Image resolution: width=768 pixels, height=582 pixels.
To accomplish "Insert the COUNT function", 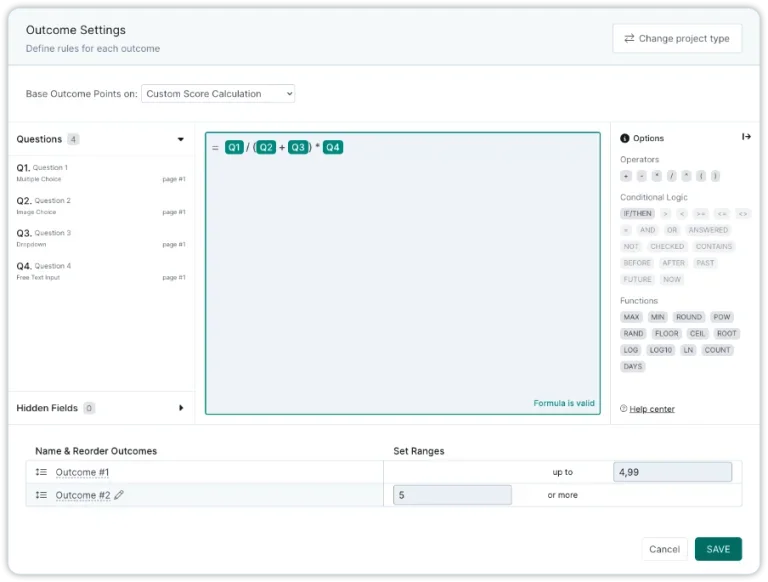I will coord(717,350).
